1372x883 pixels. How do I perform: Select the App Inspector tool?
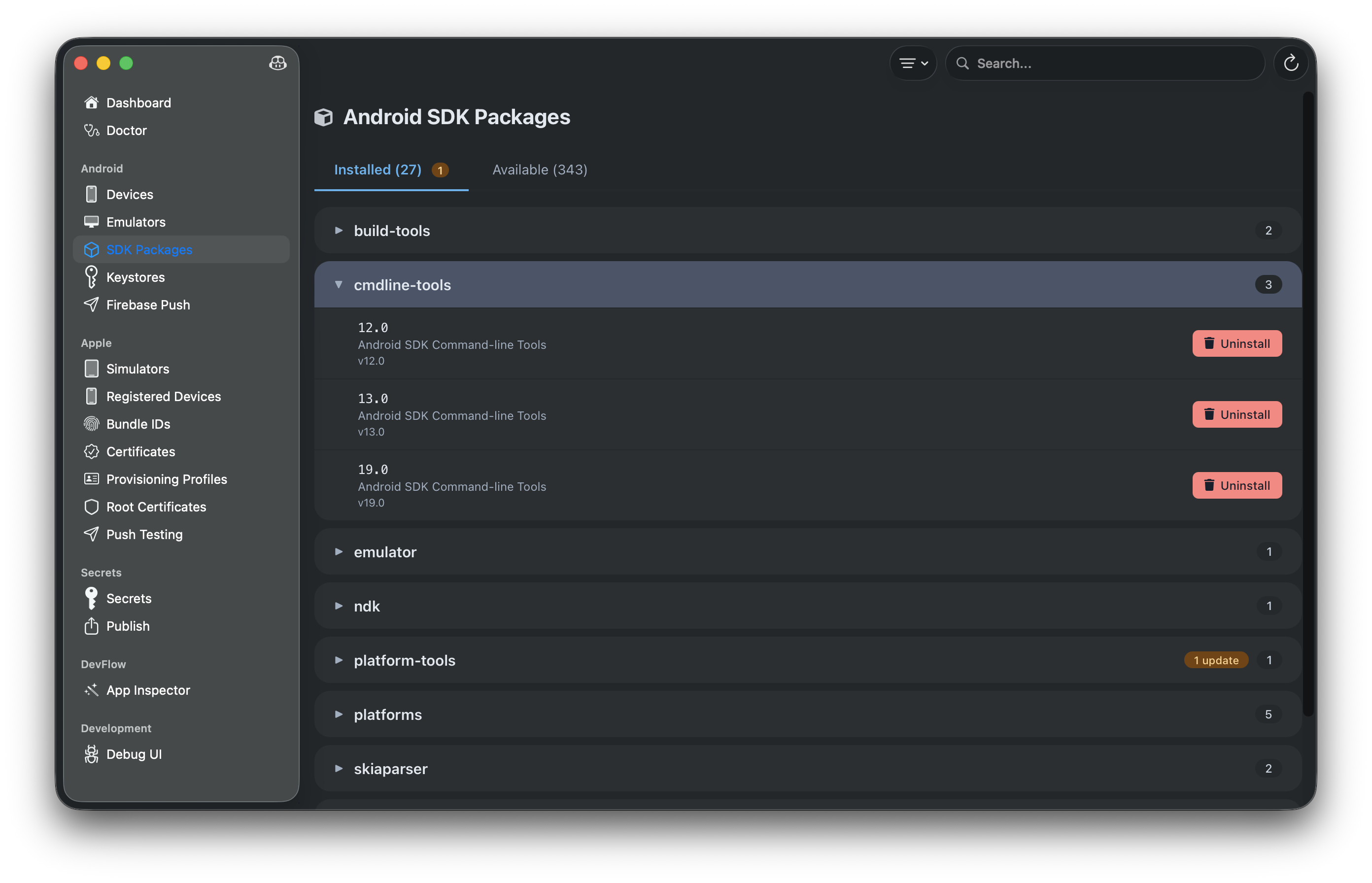(x=148, y=690)
